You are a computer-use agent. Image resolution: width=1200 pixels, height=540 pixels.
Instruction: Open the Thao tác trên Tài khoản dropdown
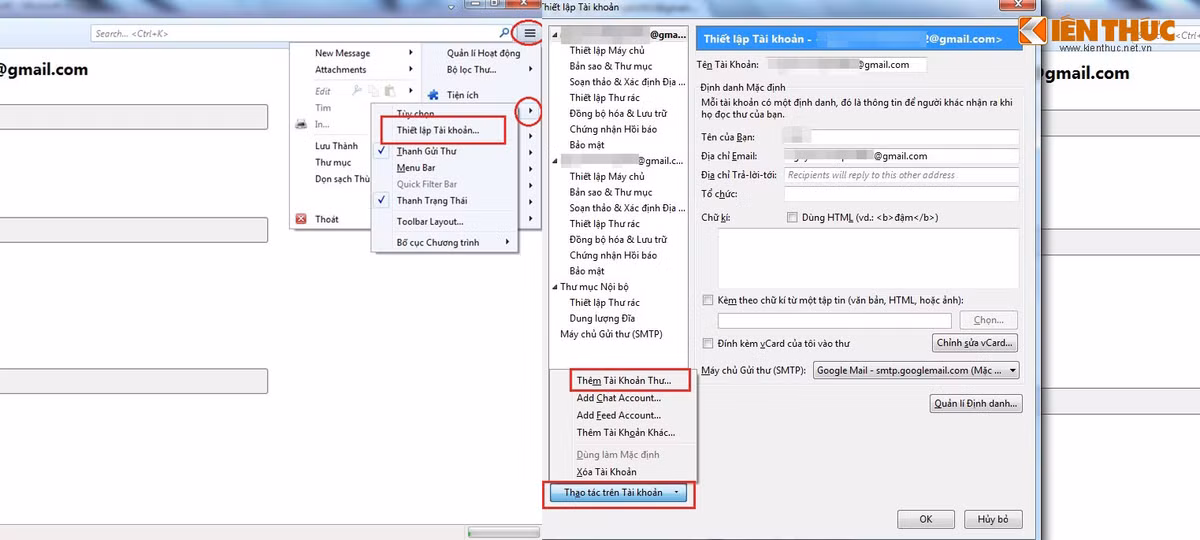coord(620,492)
